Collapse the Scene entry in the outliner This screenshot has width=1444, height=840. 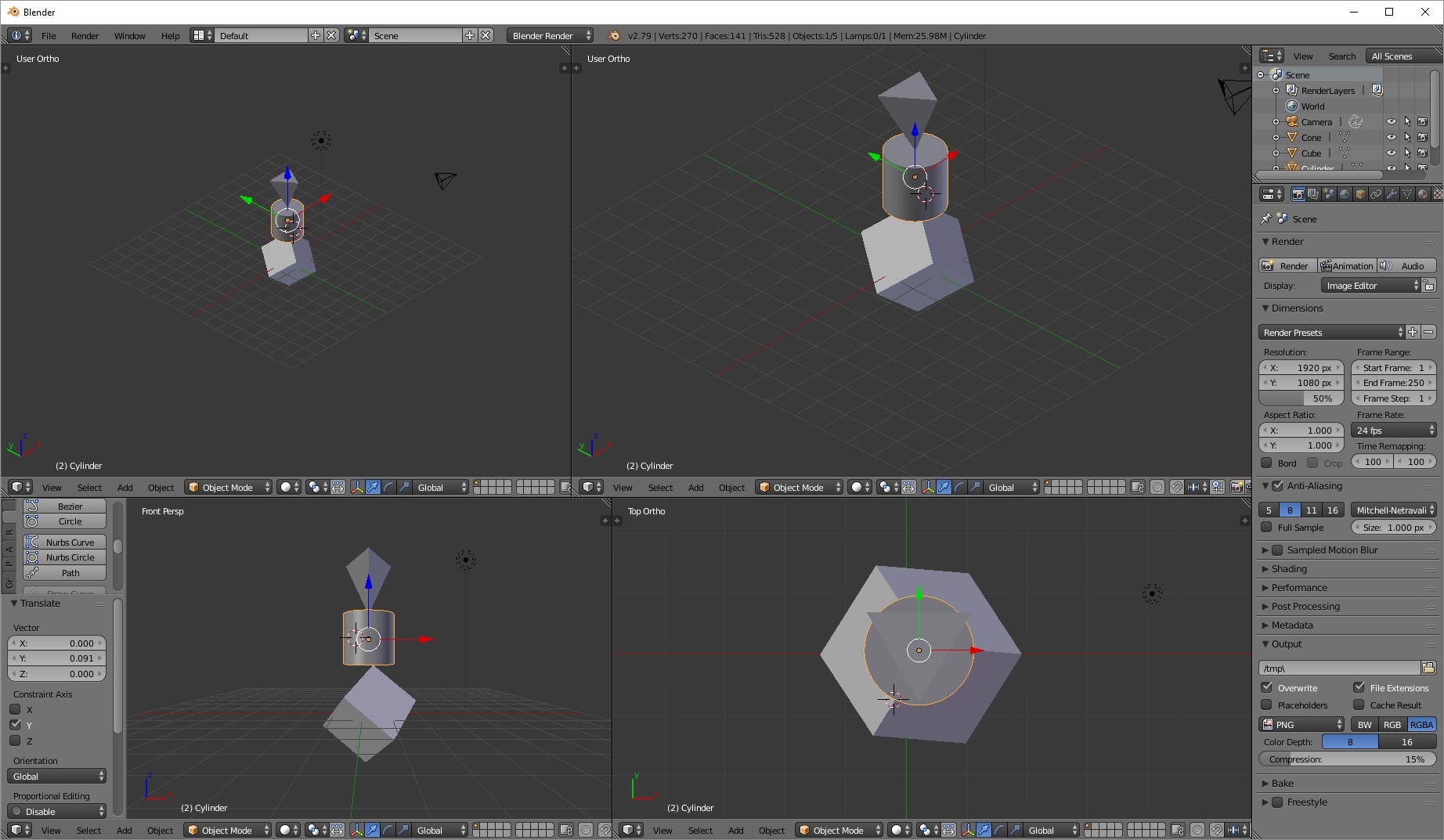[x=1260, y=74]
